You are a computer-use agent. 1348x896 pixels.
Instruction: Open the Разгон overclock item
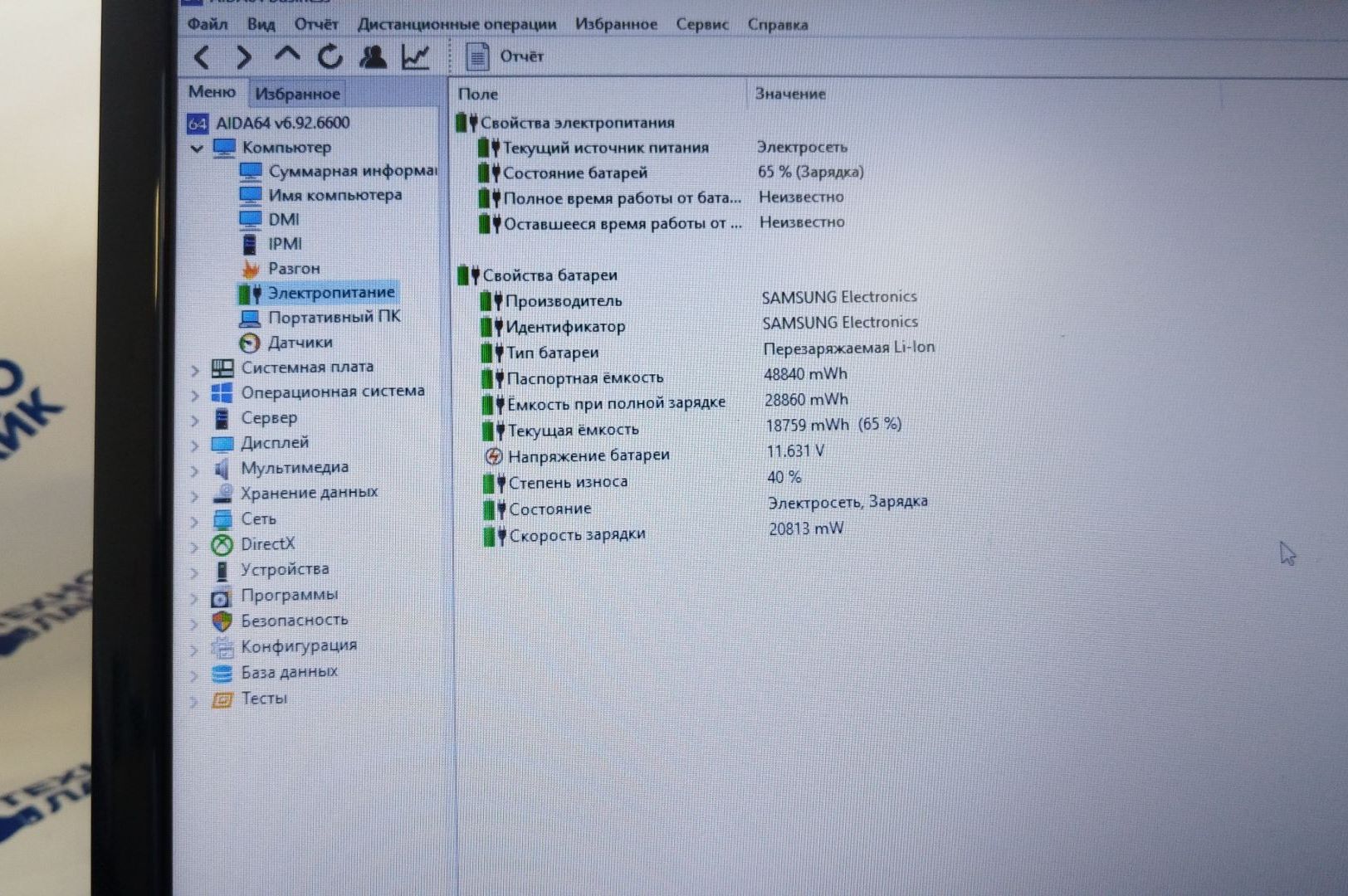pyautogui.click(x=293, y=269)
